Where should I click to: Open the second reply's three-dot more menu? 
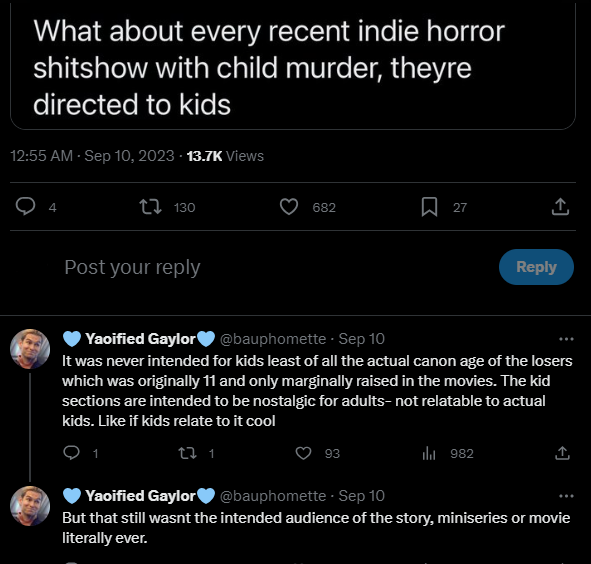tap(566, 496)
